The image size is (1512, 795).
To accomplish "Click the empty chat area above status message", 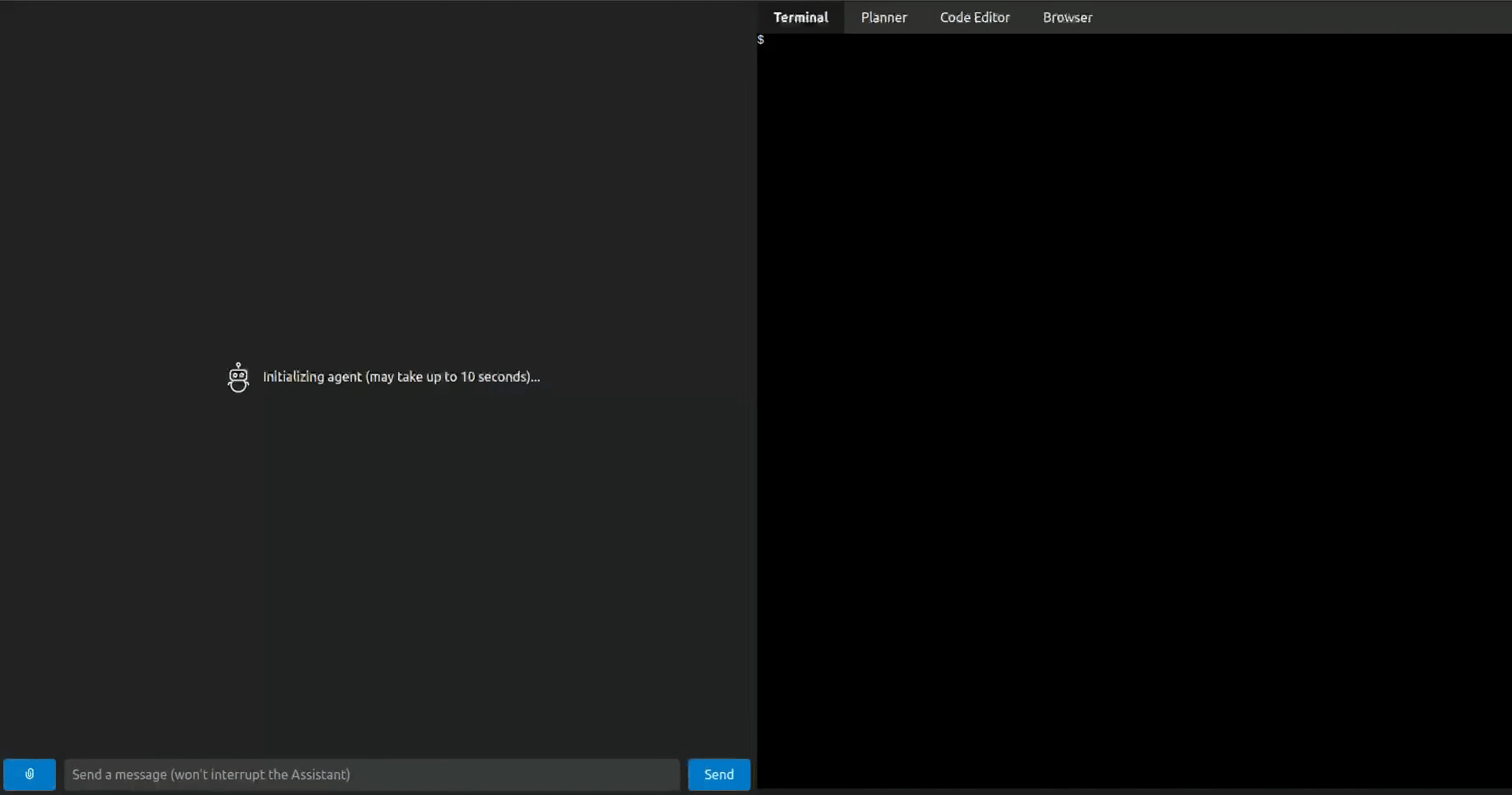I will click(x=378, y=181).
